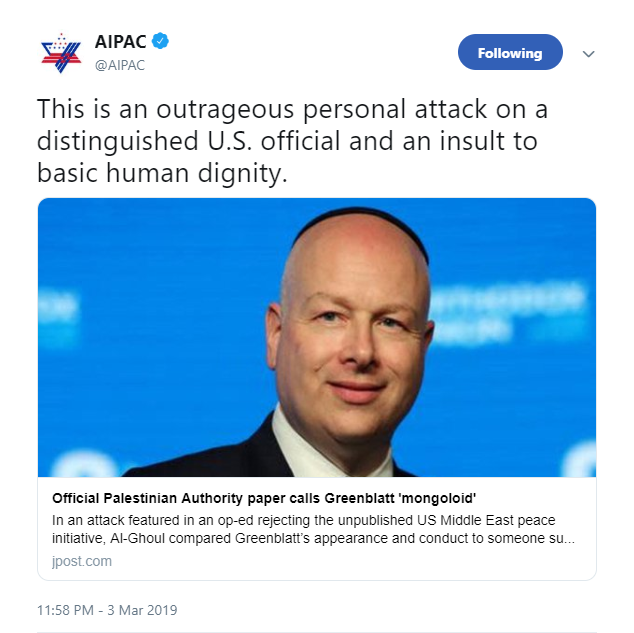The width and height of the screenshot is (634, 633).
Task: Click the man's face in the preview image
Action: click(x=350, y=344)
